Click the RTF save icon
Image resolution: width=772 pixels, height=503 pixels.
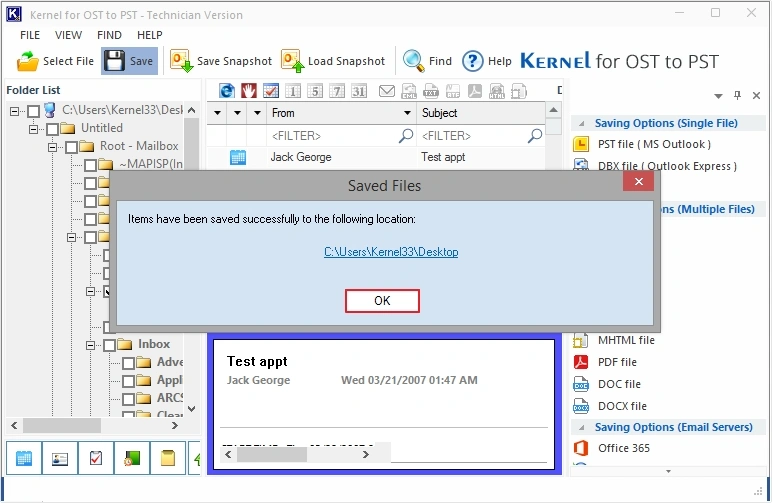coord(453,91)
